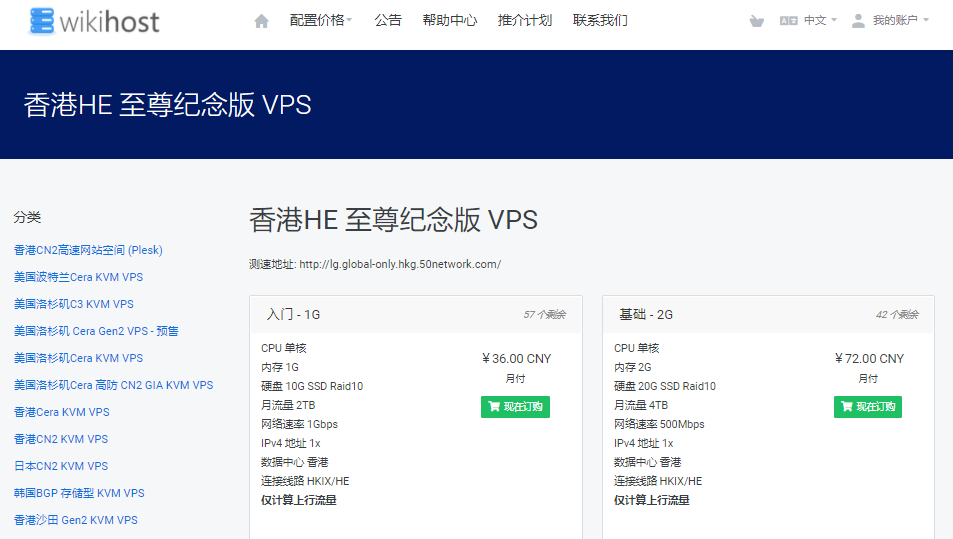The image size is (953, 539).
Task: Open 香港Cera KVM VPS category
Action: [x=62, y=412]
